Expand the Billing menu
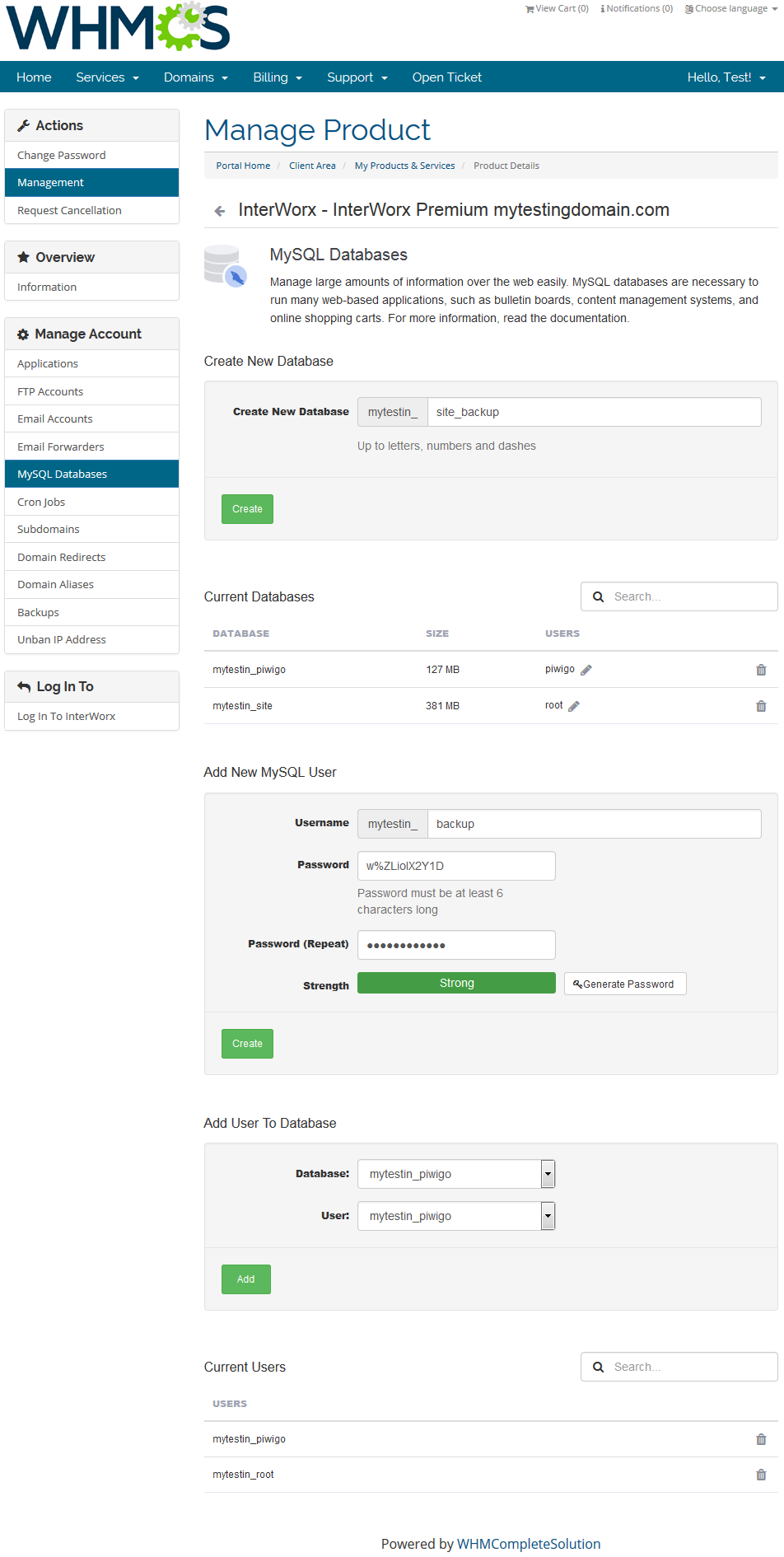Image resolution: width=784 pixels, height=1557 pixels. point(278,77)
